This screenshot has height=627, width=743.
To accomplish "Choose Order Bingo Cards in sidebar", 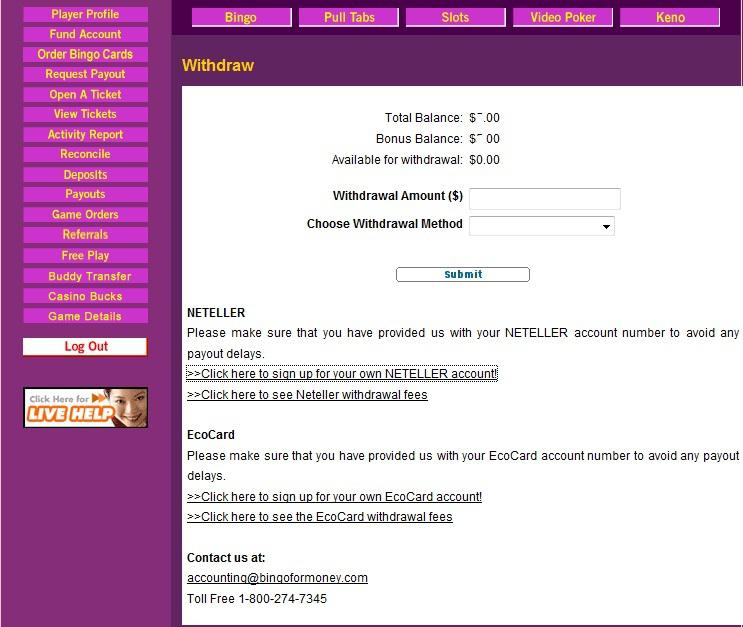I will [x=85, y=54].
